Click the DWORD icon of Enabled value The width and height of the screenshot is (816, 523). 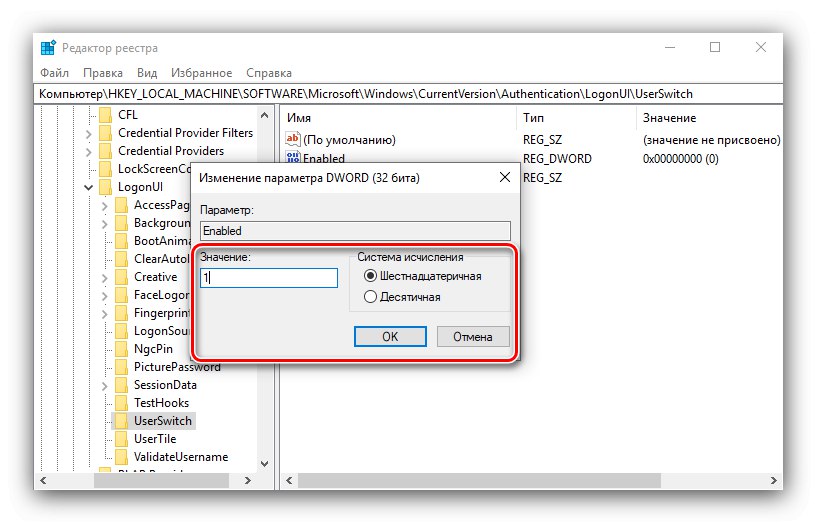pos(292,156)
